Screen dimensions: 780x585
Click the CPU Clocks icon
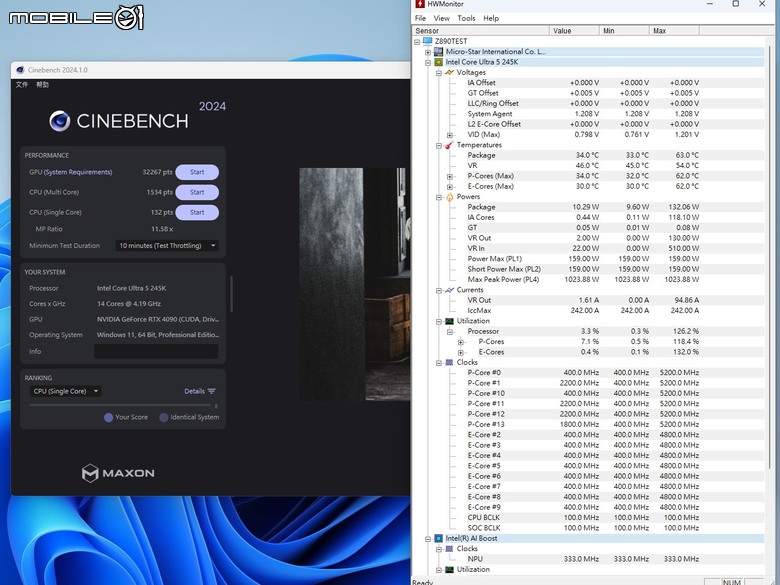[x=449, y=363]
